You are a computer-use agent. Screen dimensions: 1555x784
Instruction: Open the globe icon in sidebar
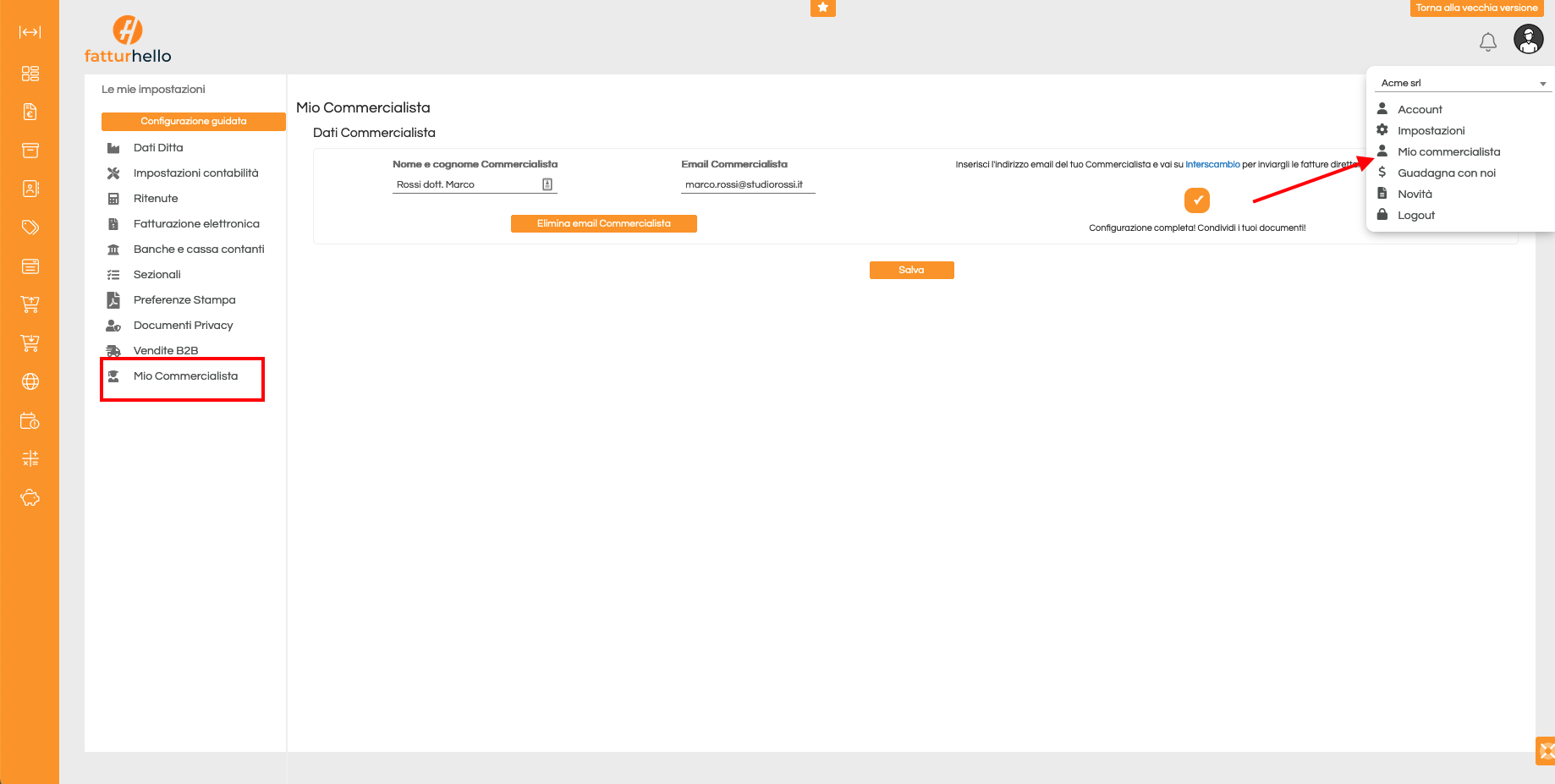click(30, 381)
